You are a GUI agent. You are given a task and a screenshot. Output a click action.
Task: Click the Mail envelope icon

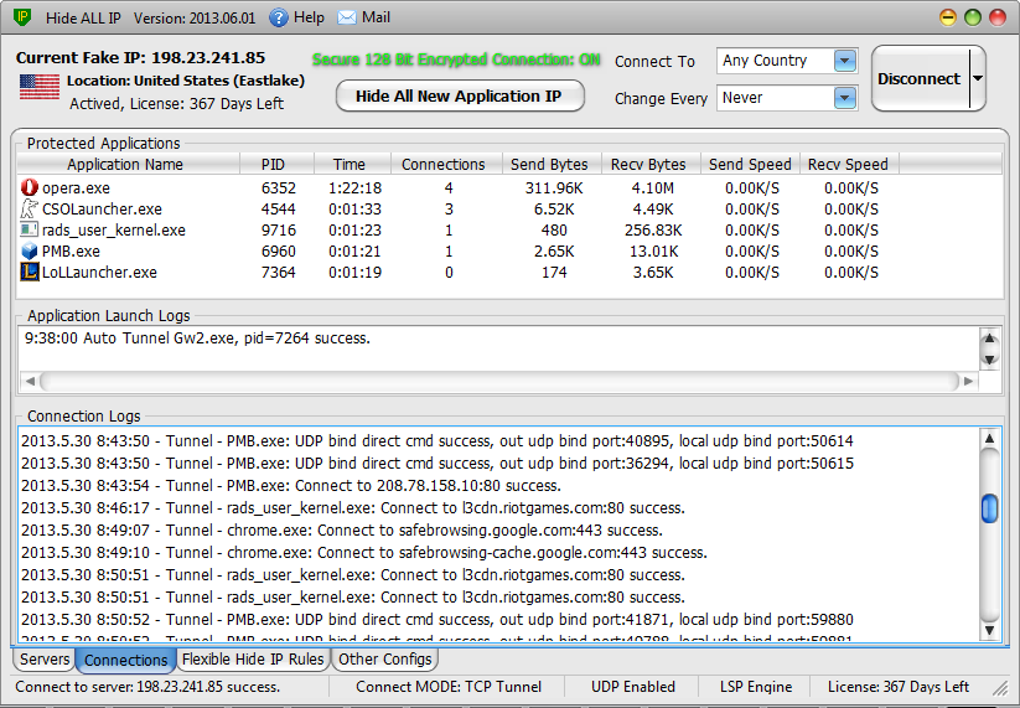tap(347, 18)
